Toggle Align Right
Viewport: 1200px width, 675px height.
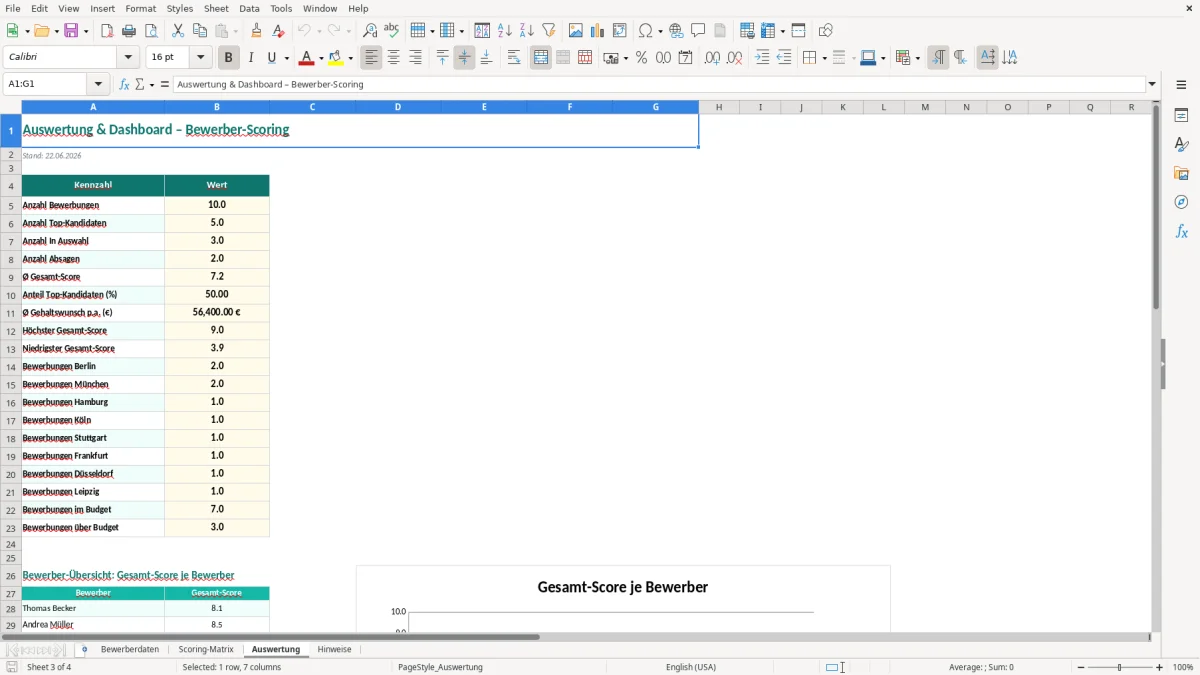(x=416, y=58)
